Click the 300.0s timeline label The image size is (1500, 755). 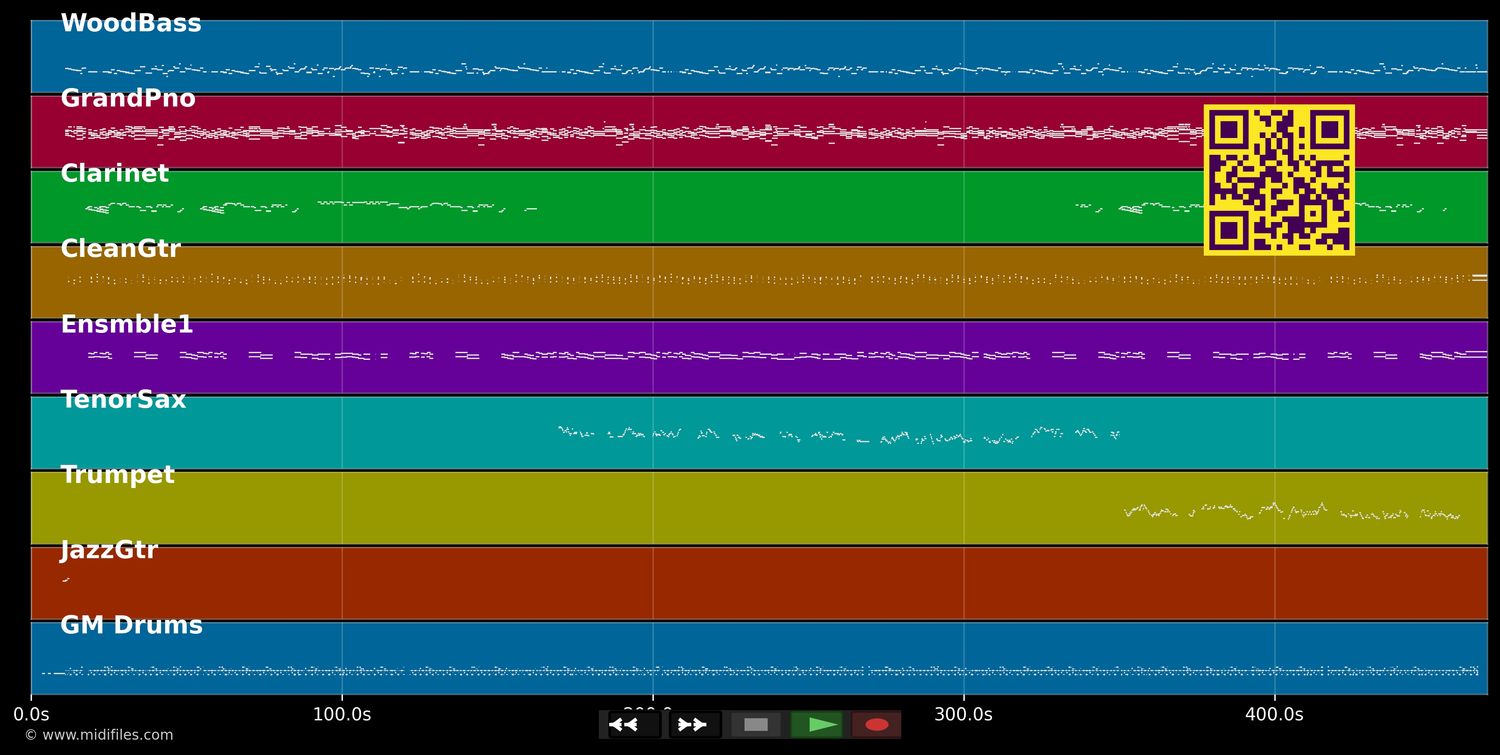tap(963, 714)
